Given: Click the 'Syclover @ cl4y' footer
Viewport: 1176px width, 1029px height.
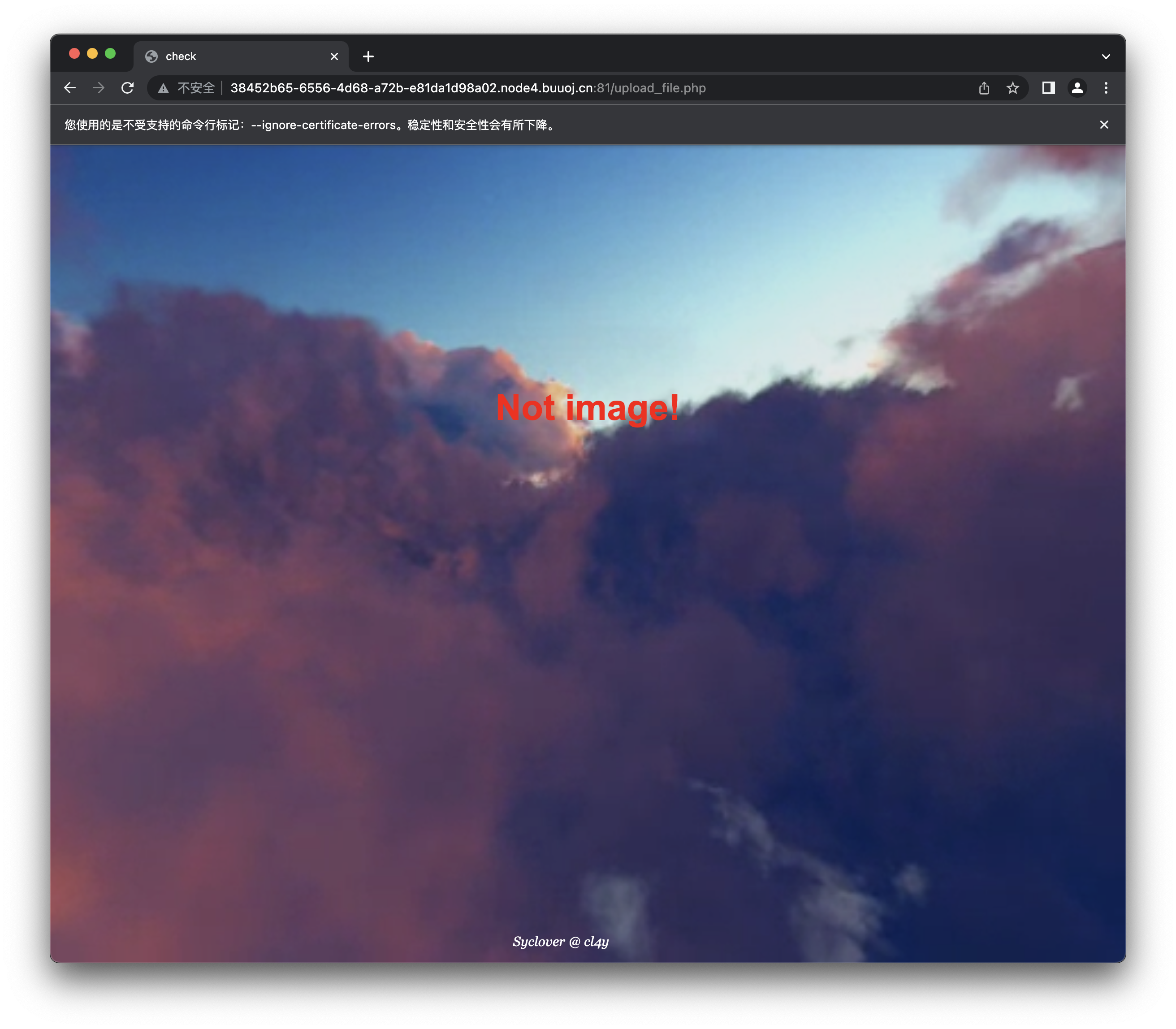Looking at the screenshot, I should 560,942.
